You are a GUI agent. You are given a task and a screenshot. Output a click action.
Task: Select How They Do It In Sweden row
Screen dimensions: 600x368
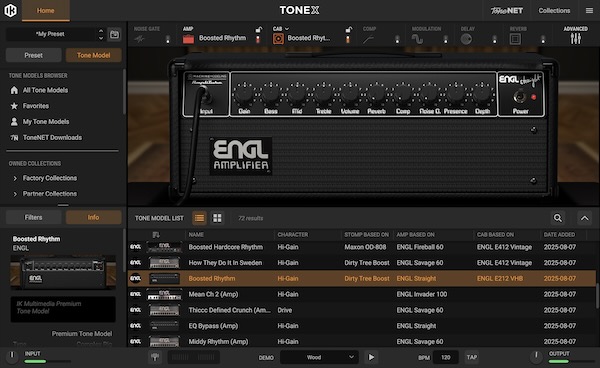(362, 263)
